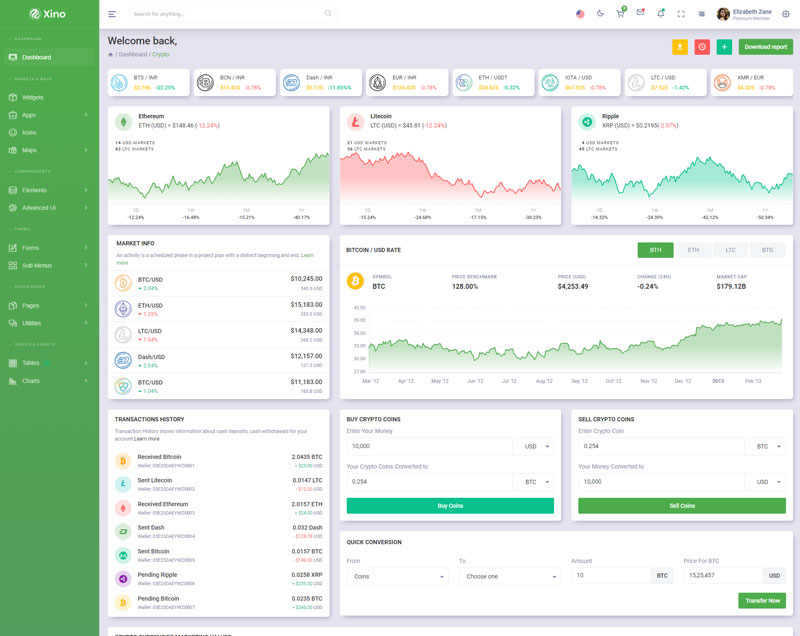
Task: Expand the Advanced UI sidebar menu
Action: (50, 207)
